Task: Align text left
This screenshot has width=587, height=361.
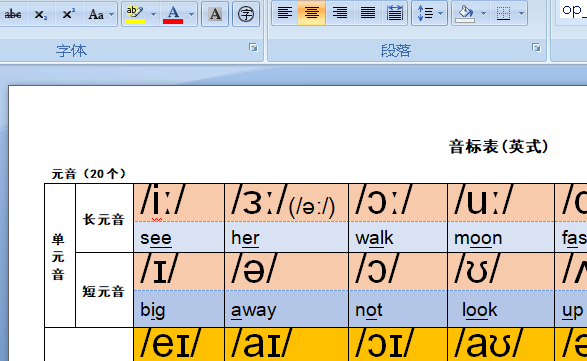Action: click(x=285, y=13)
